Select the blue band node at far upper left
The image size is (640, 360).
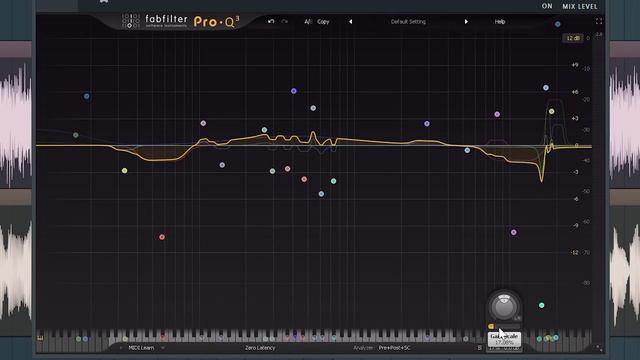(x=87, y=96)
